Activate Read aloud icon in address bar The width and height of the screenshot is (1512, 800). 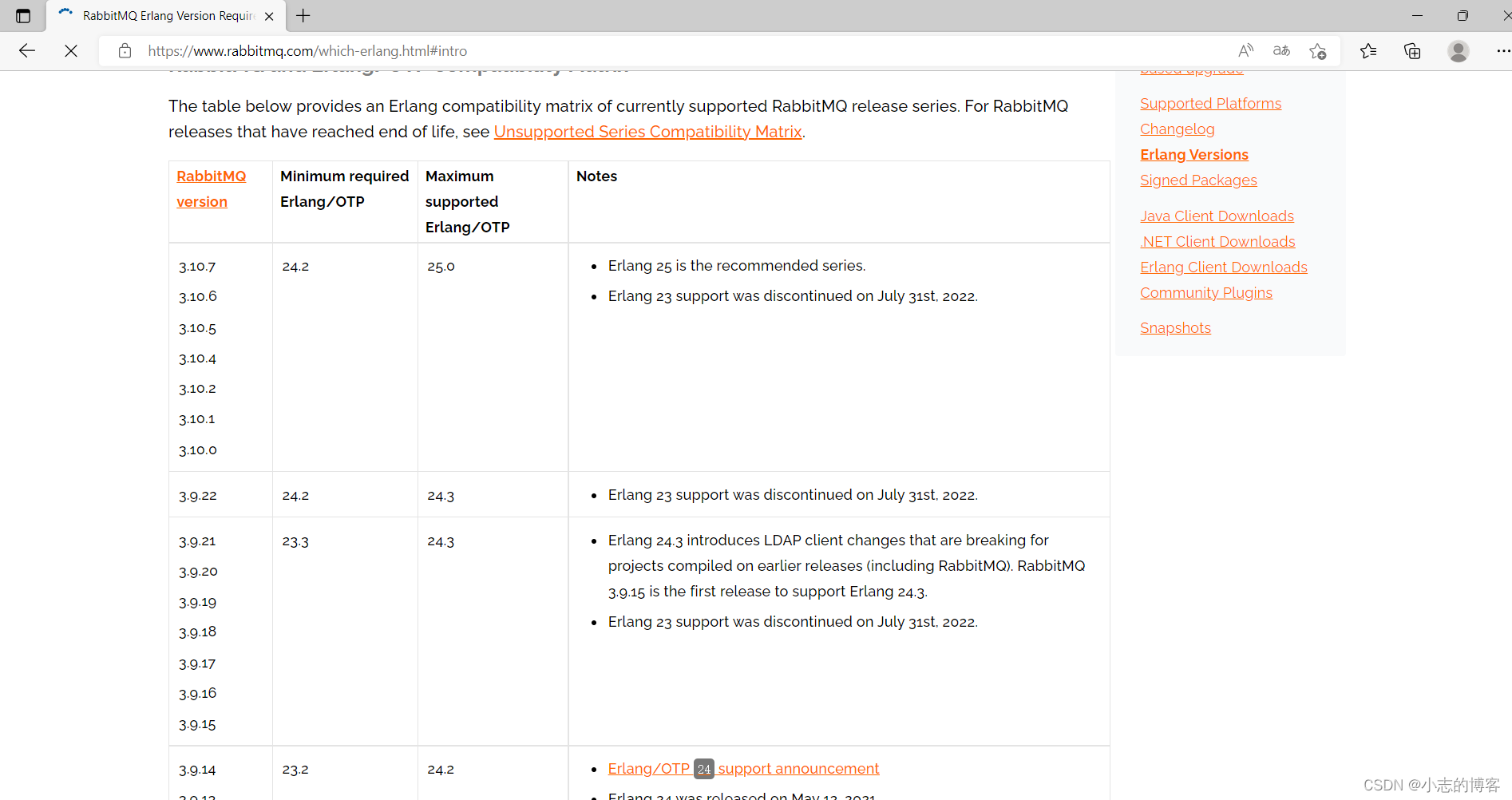[1245, 51]
